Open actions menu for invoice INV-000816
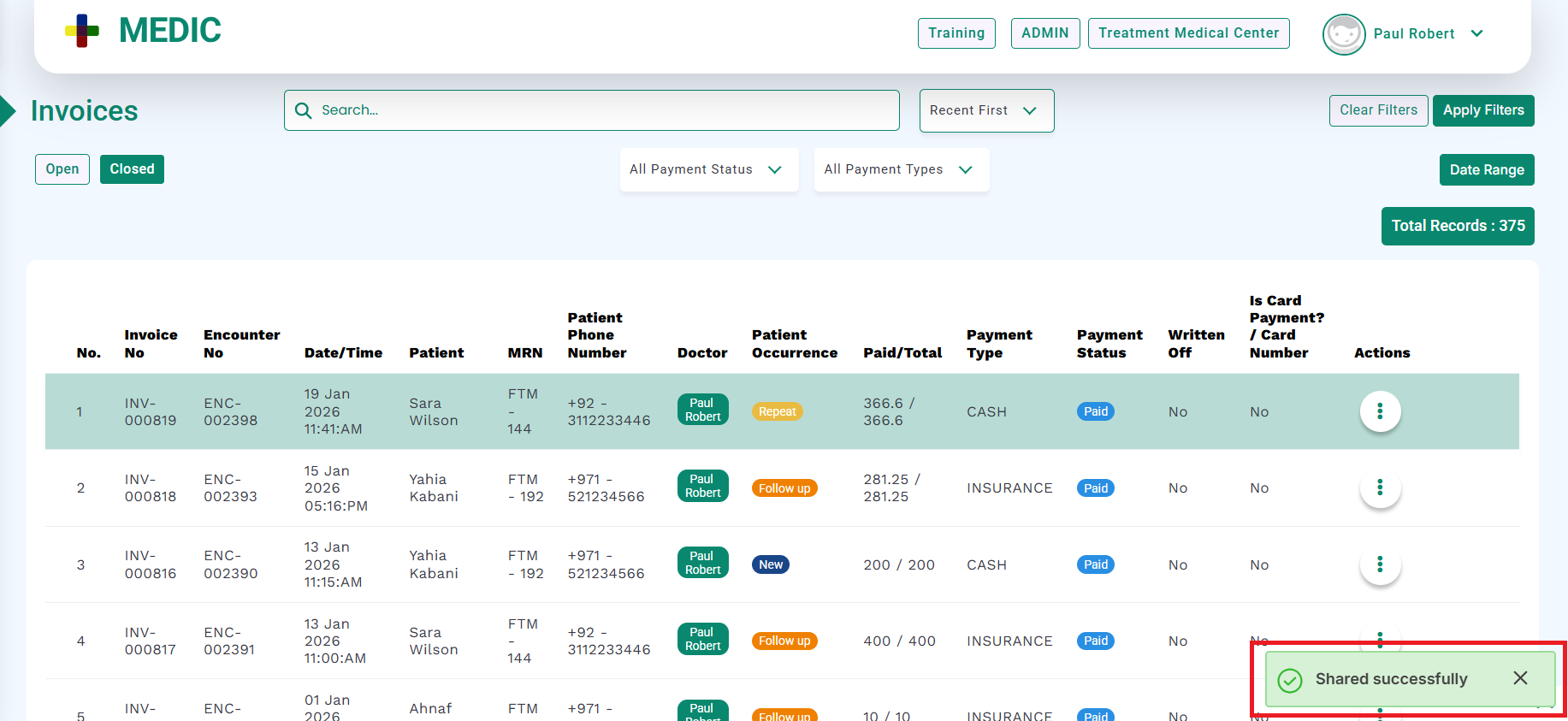 point(1379,564)
